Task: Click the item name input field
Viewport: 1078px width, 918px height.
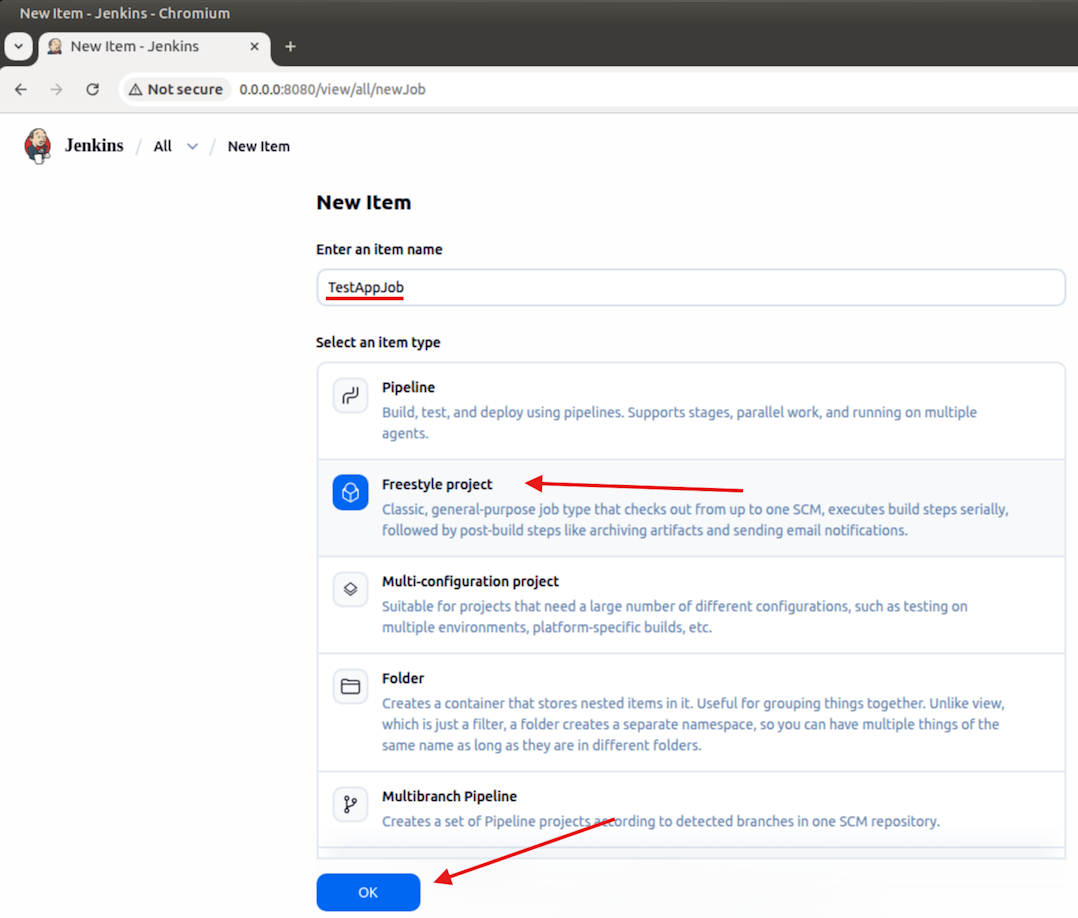Action: 690,288
